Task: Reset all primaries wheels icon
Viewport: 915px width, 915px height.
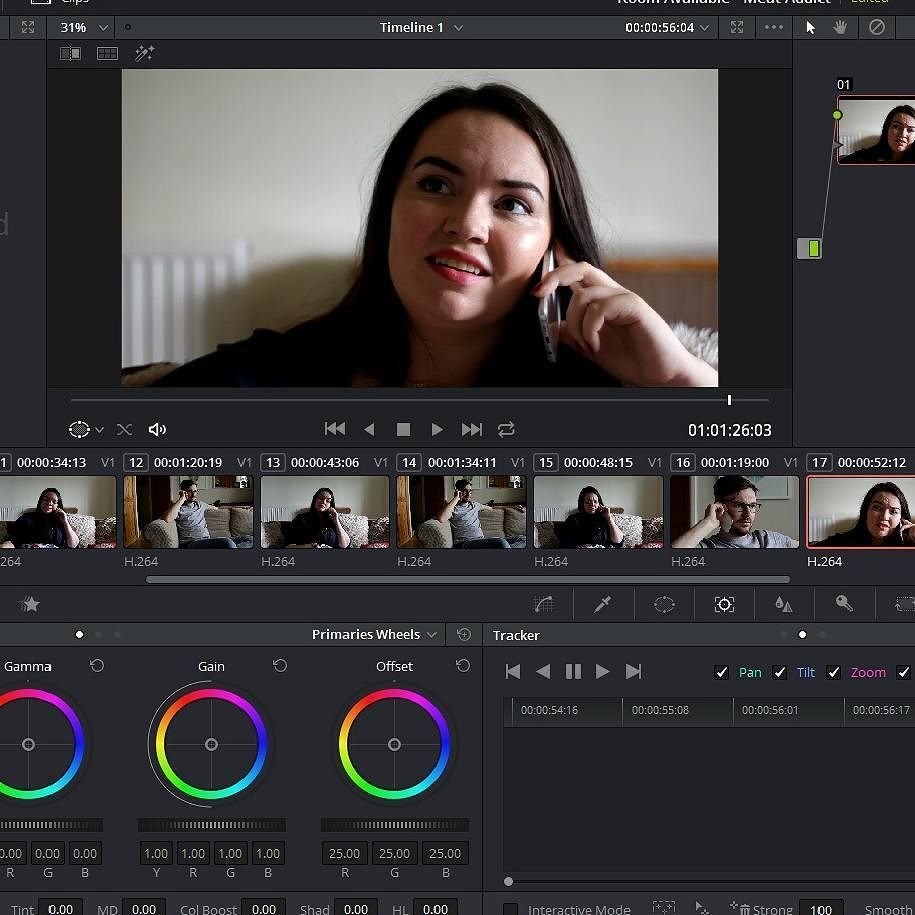Action: [464, 634]
